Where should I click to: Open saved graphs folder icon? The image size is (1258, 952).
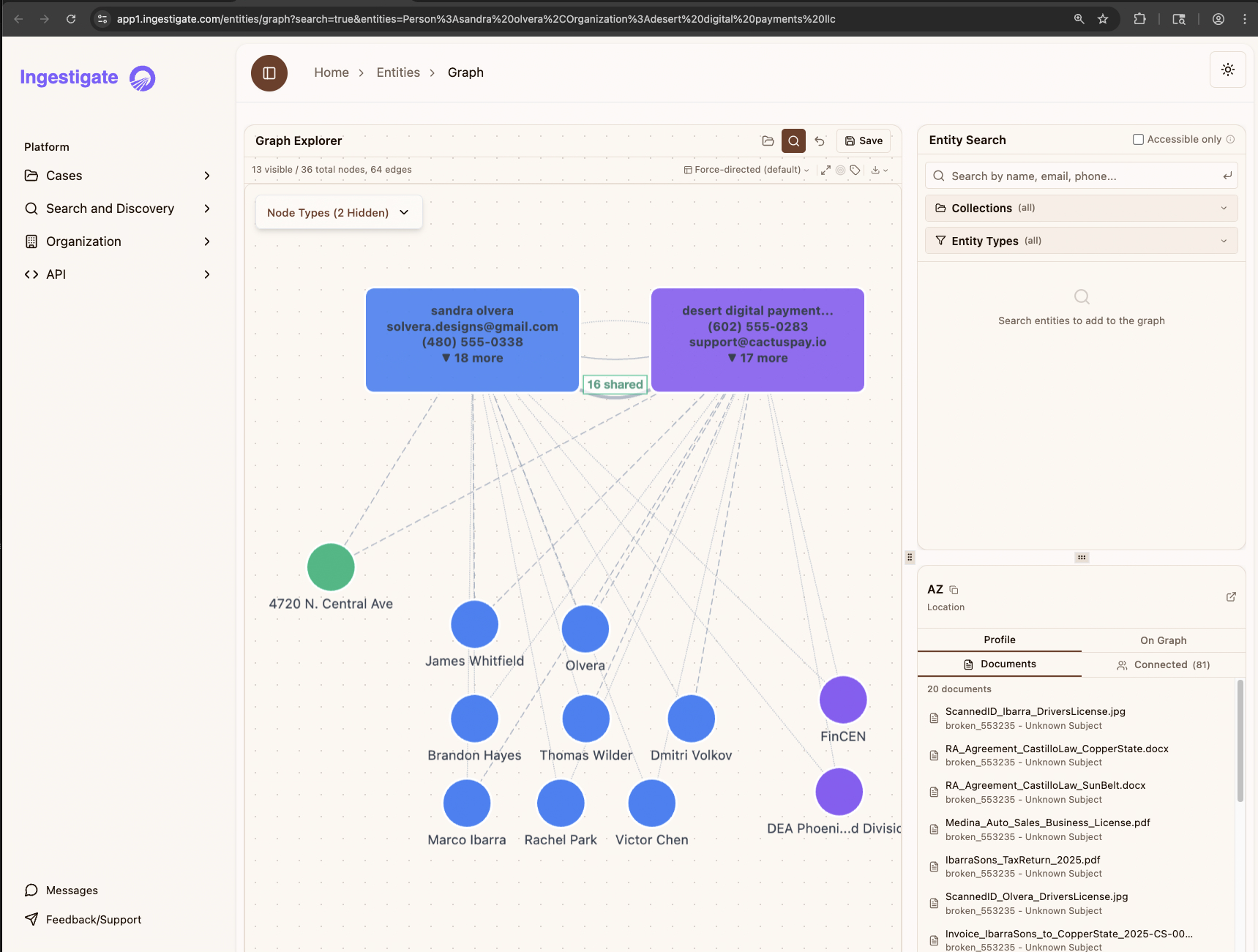coord(768,140)
